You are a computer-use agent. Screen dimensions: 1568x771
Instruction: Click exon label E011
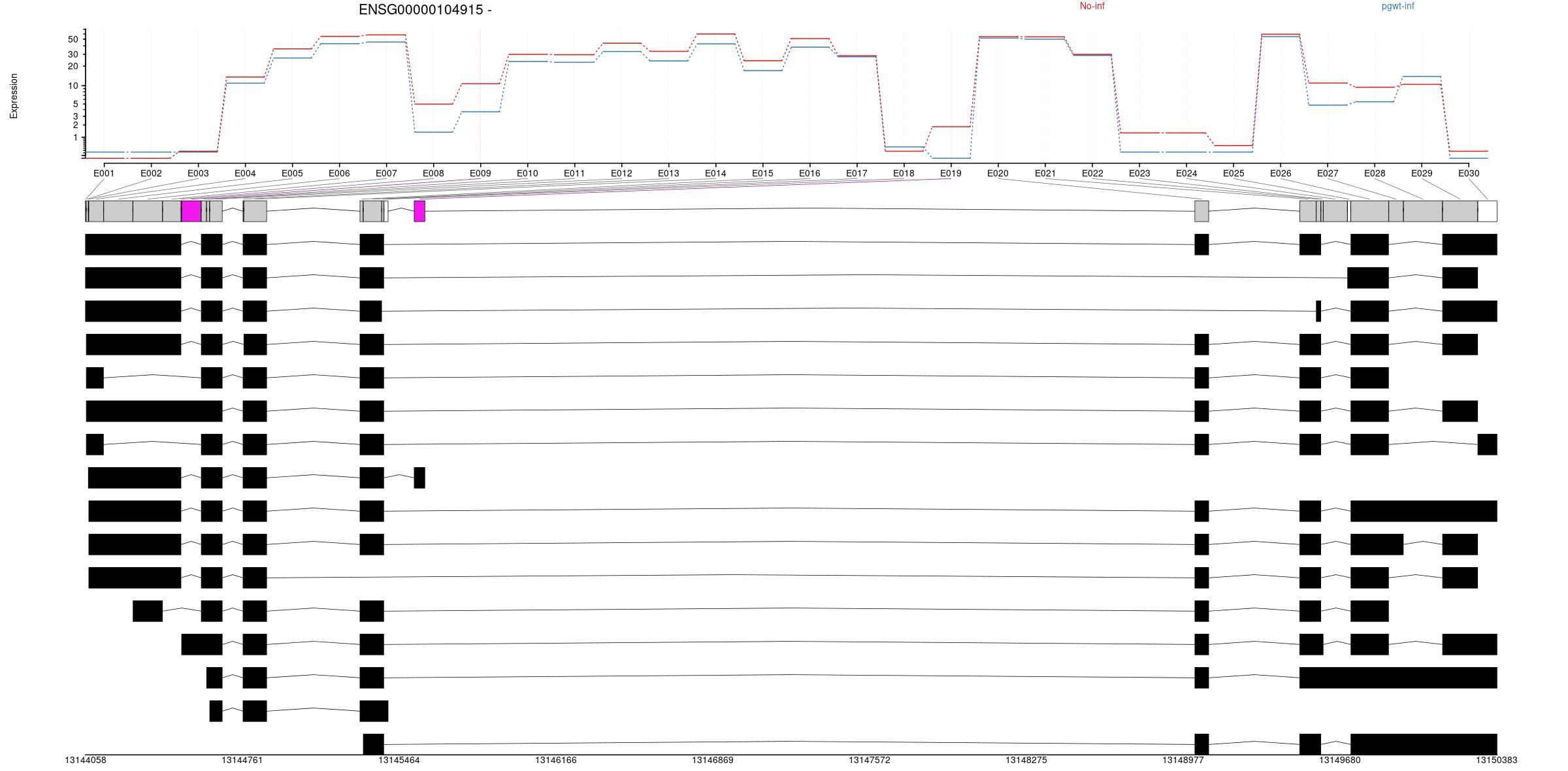point(574,173)
